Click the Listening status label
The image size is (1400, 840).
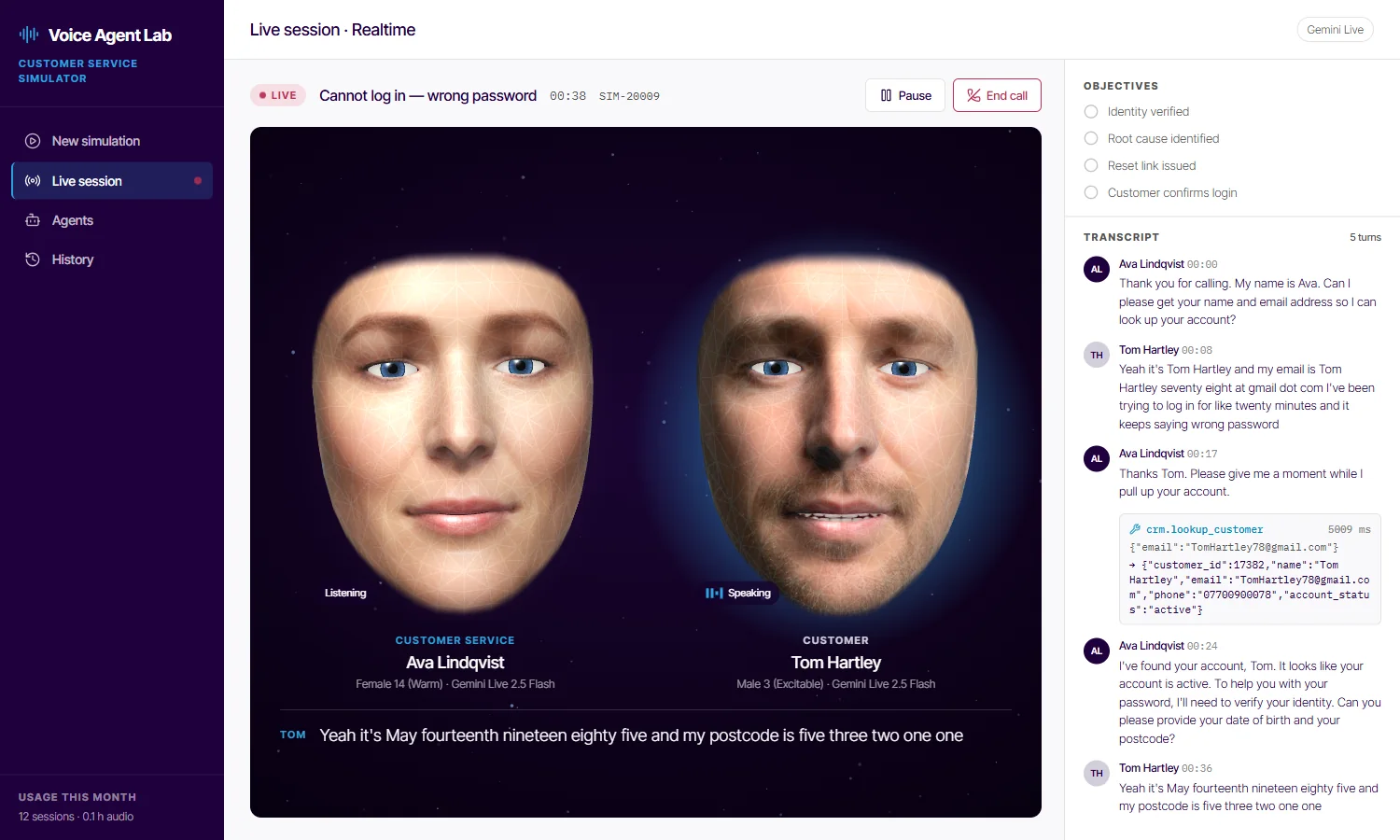[345, 594]
